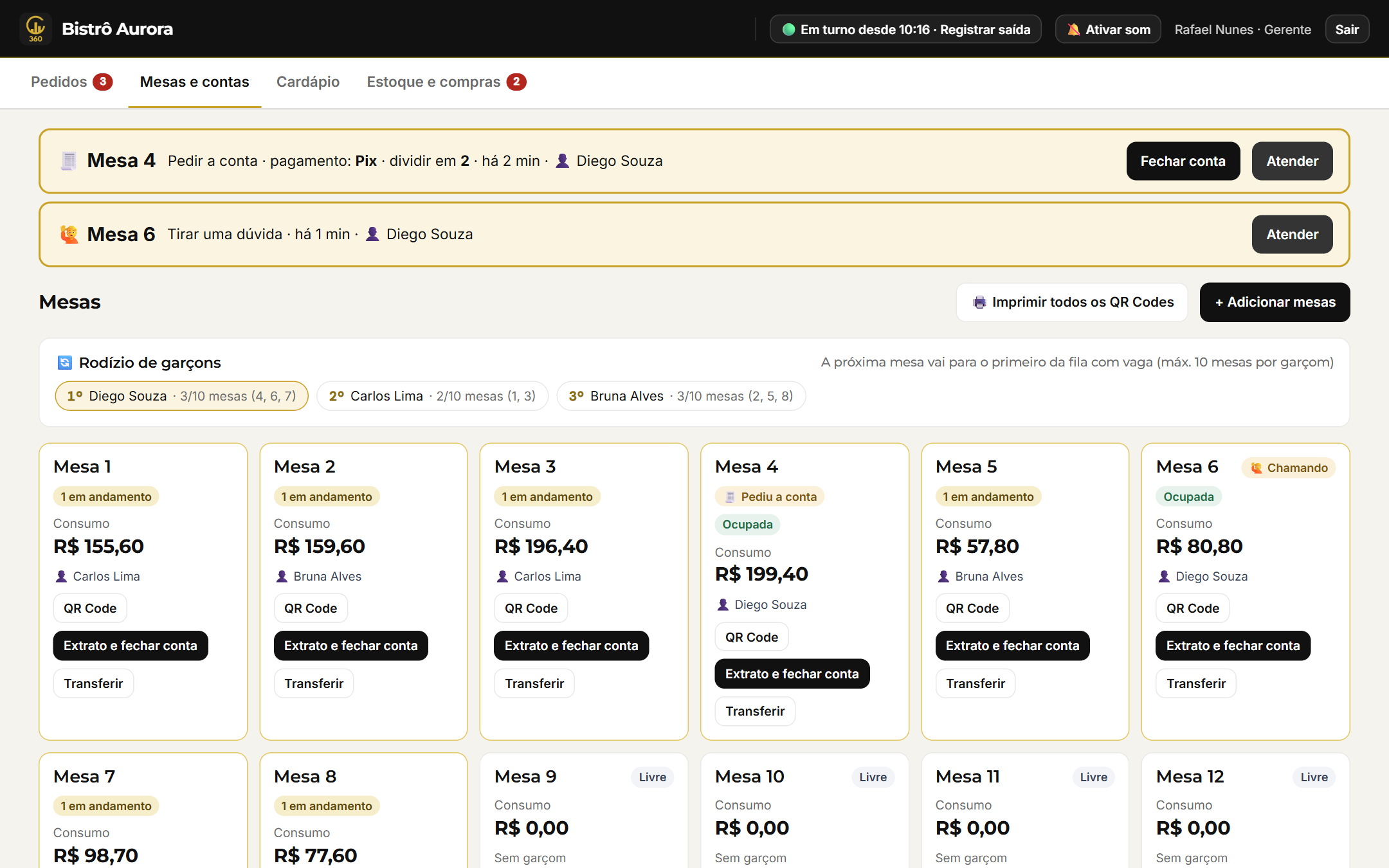This screenshot has width=1389, height=868.
Task: Open the QR Code for Mesa 4
Action: [x=752, y=637]
